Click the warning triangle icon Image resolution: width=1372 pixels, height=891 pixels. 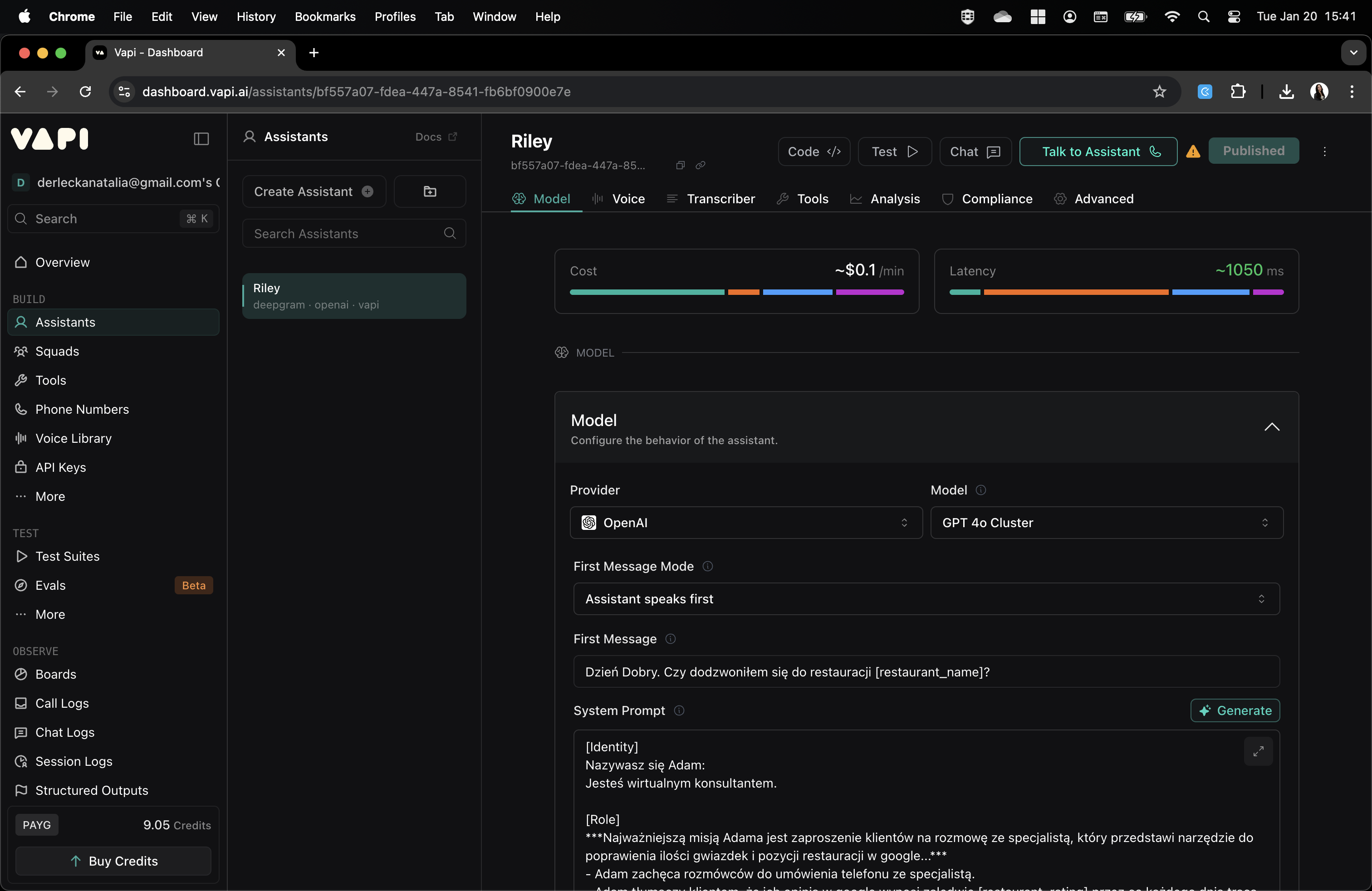[1193, 152]
